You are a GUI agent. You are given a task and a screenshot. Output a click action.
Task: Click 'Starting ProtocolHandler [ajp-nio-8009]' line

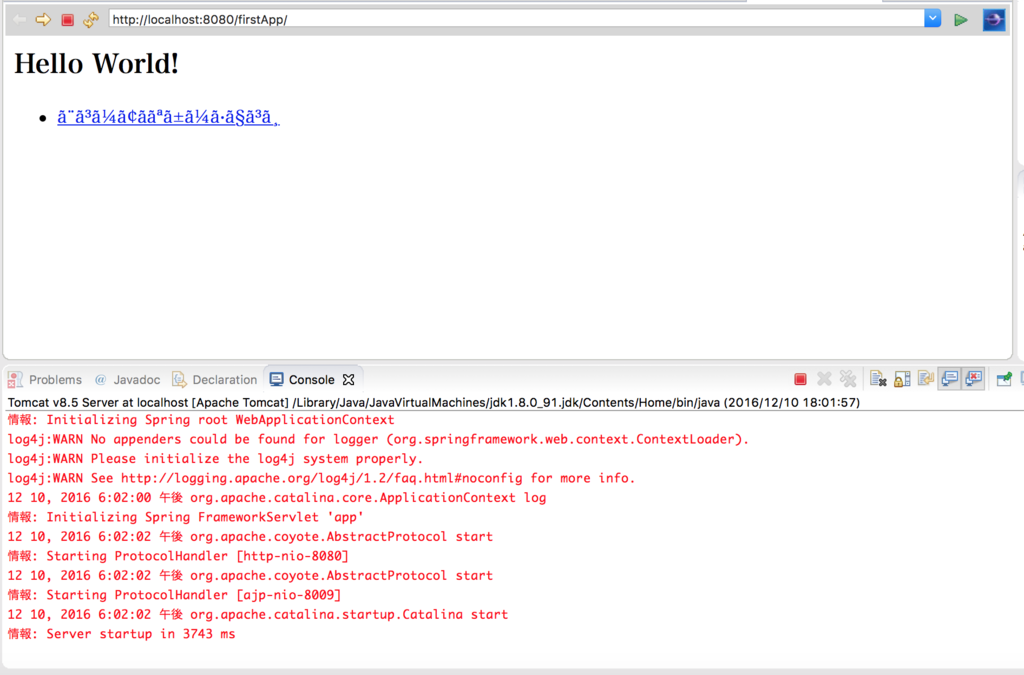click(x=174, y=595)
